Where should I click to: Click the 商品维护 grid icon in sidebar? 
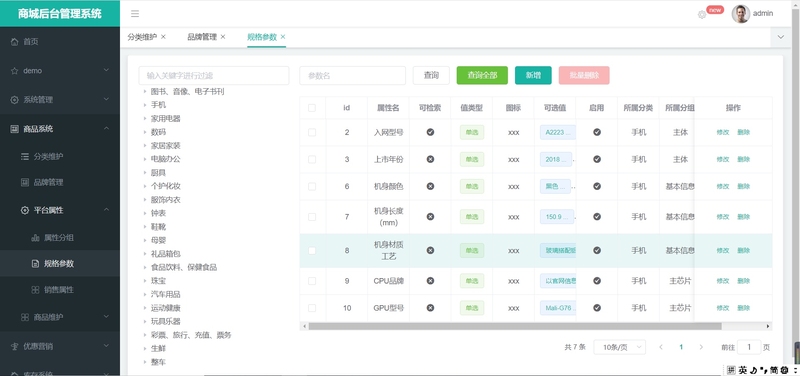24,317
